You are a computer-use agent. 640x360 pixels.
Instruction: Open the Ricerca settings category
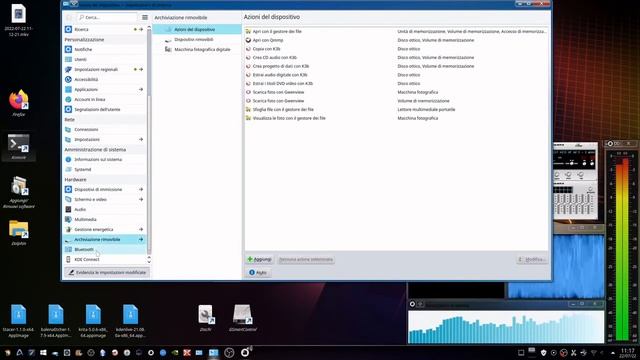[104, 29]
